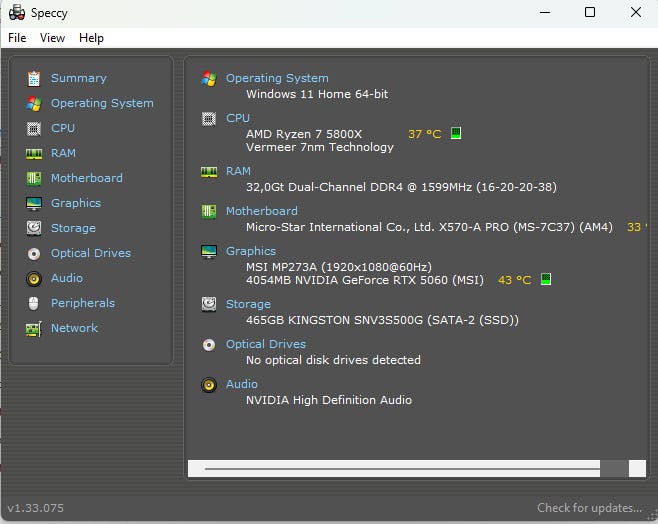Click the CPU chip icon in sidebar

pyautogui.click(x=34, y=128)
